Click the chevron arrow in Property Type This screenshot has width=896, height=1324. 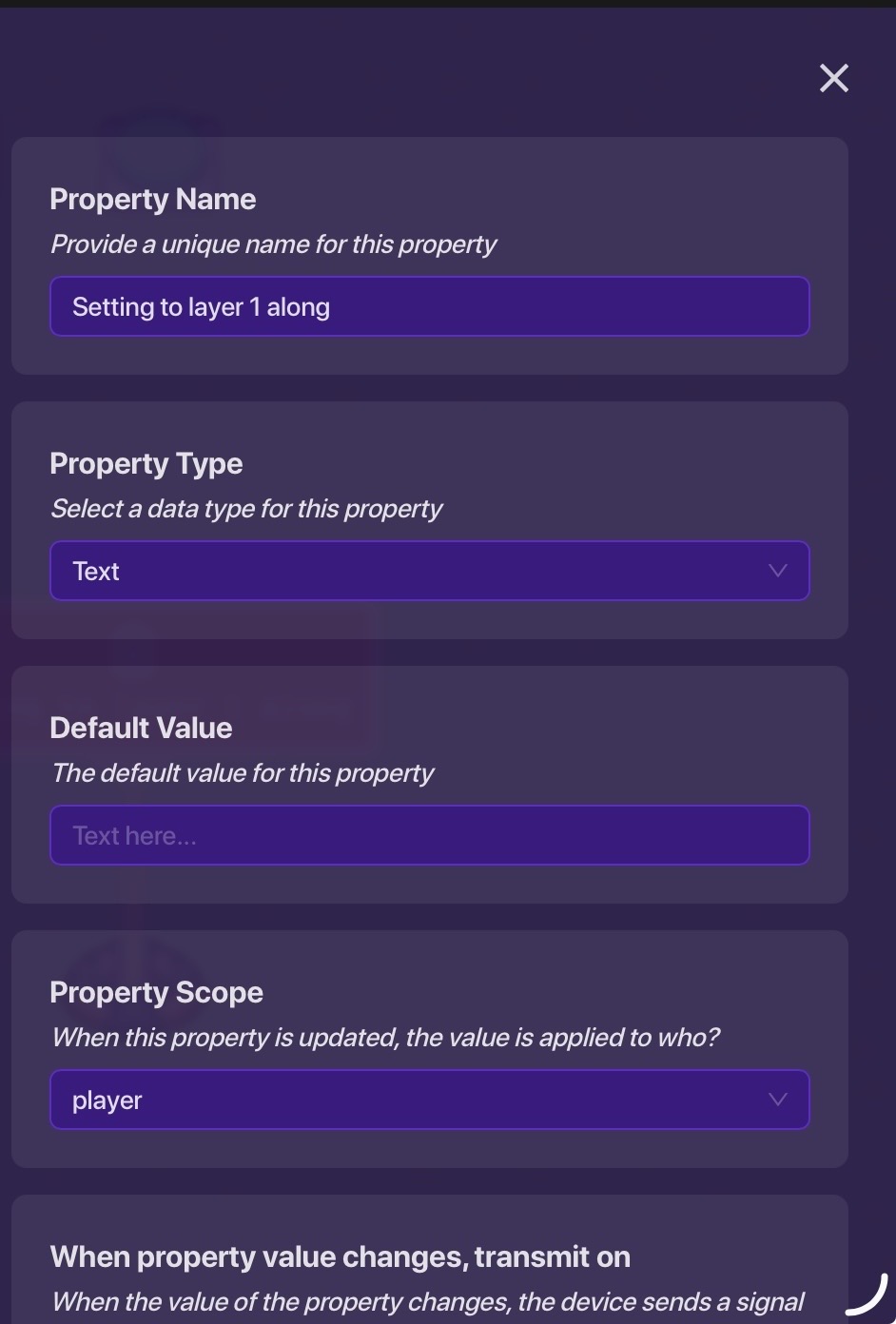[x=777, y=571]
